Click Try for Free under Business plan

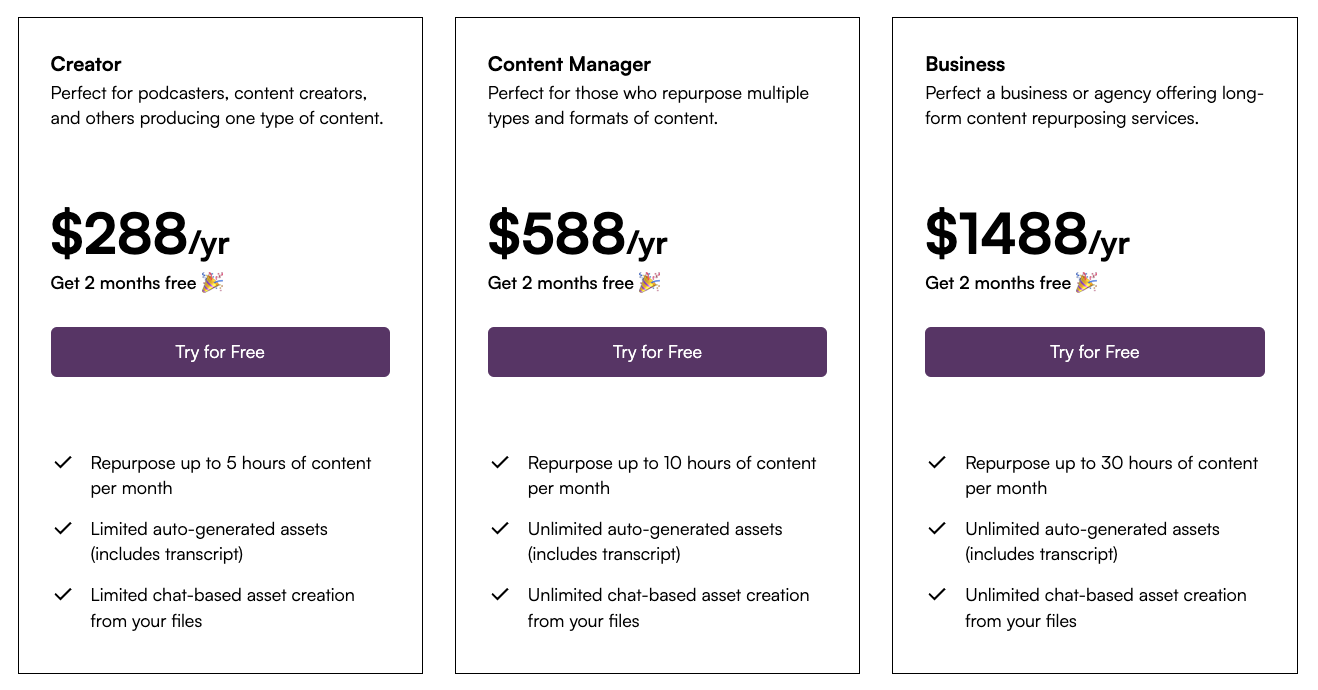tap(1094, 352)
